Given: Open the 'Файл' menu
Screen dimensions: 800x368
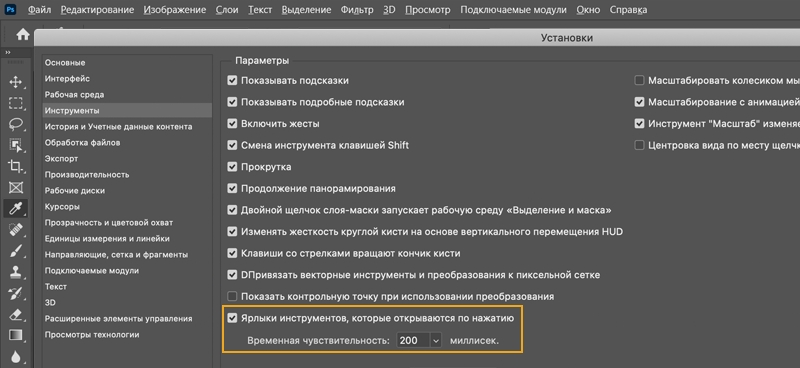Looking at the screenshot, I should (39, 10).
